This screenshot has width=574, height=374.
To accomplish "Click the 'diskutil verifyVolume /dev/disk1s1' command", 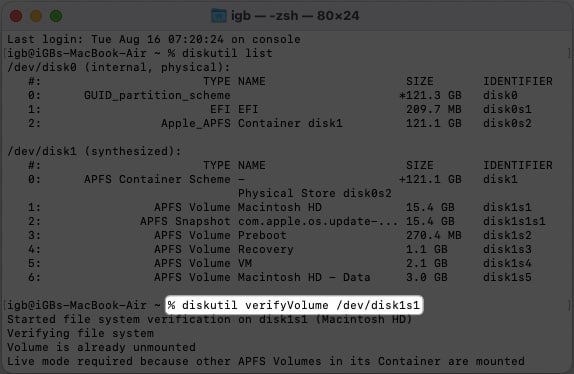I will click(x=301, y=305).
